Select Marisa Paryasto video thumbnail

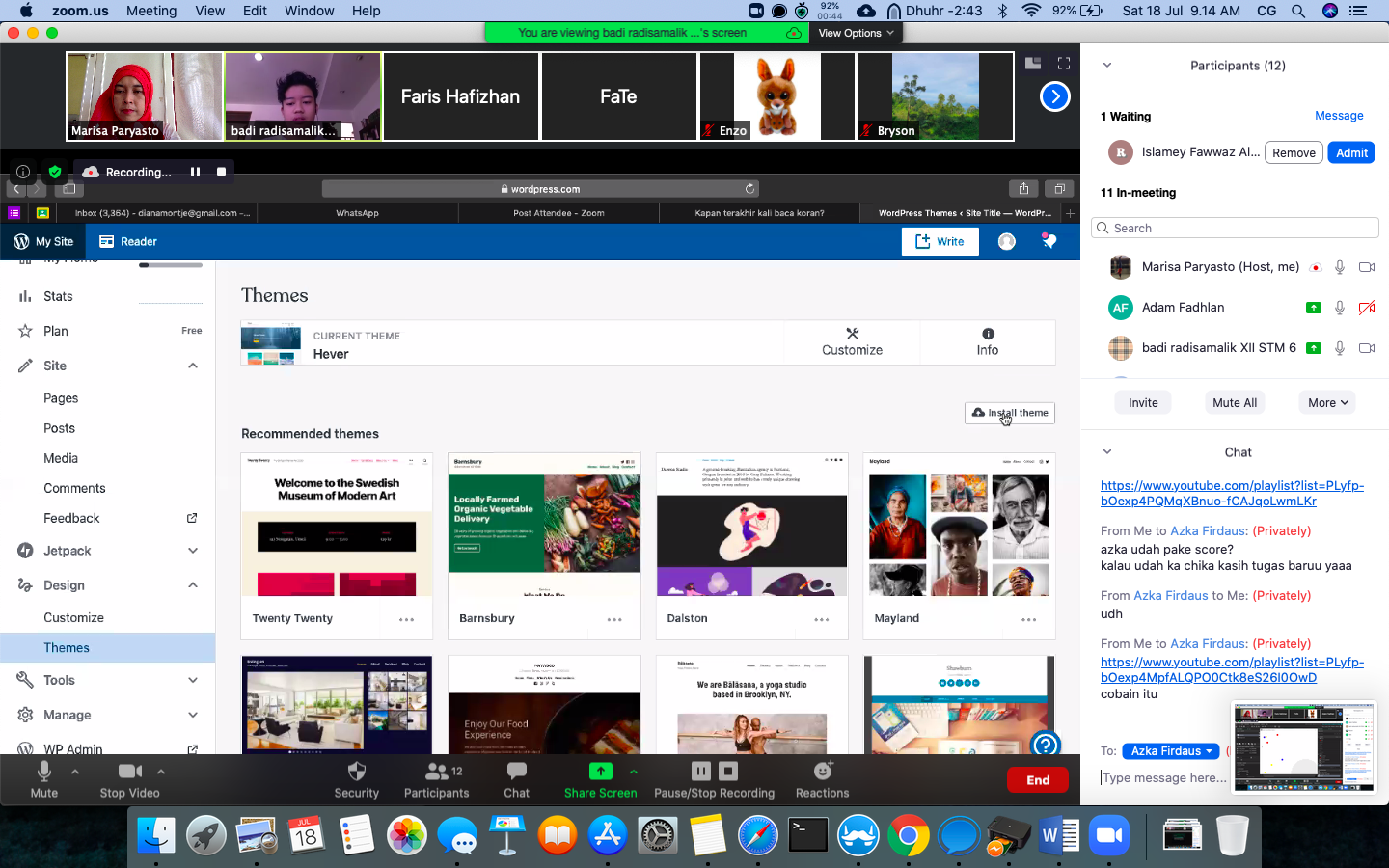tap(144, 96)
